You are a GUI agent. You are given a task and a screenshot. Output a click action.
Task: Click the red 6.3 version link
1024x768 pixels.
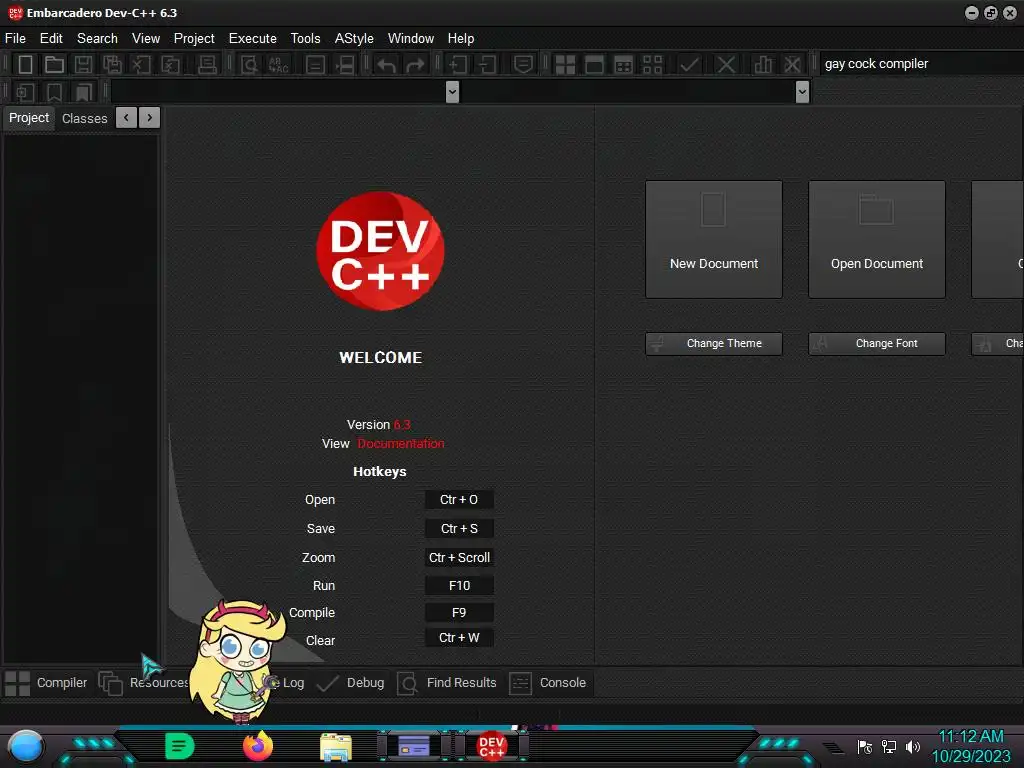tap(402, 424)
